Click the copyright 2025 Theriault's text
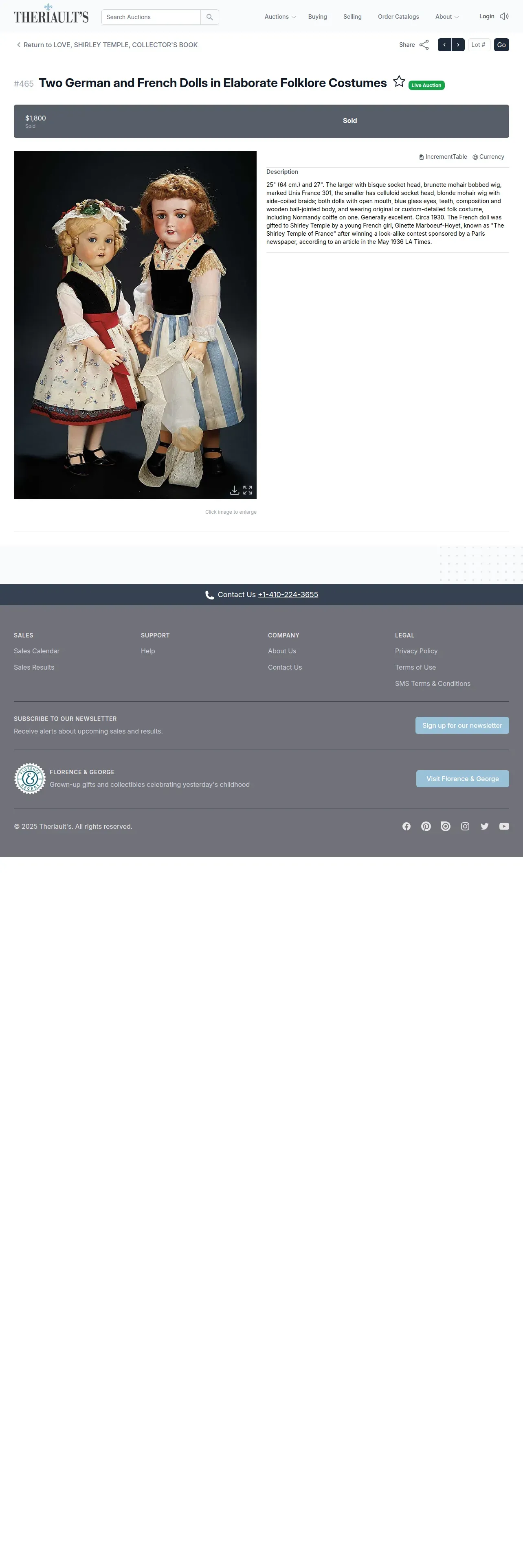The width and height of the screenshot is (523, 1568). (x=73, y=827)
